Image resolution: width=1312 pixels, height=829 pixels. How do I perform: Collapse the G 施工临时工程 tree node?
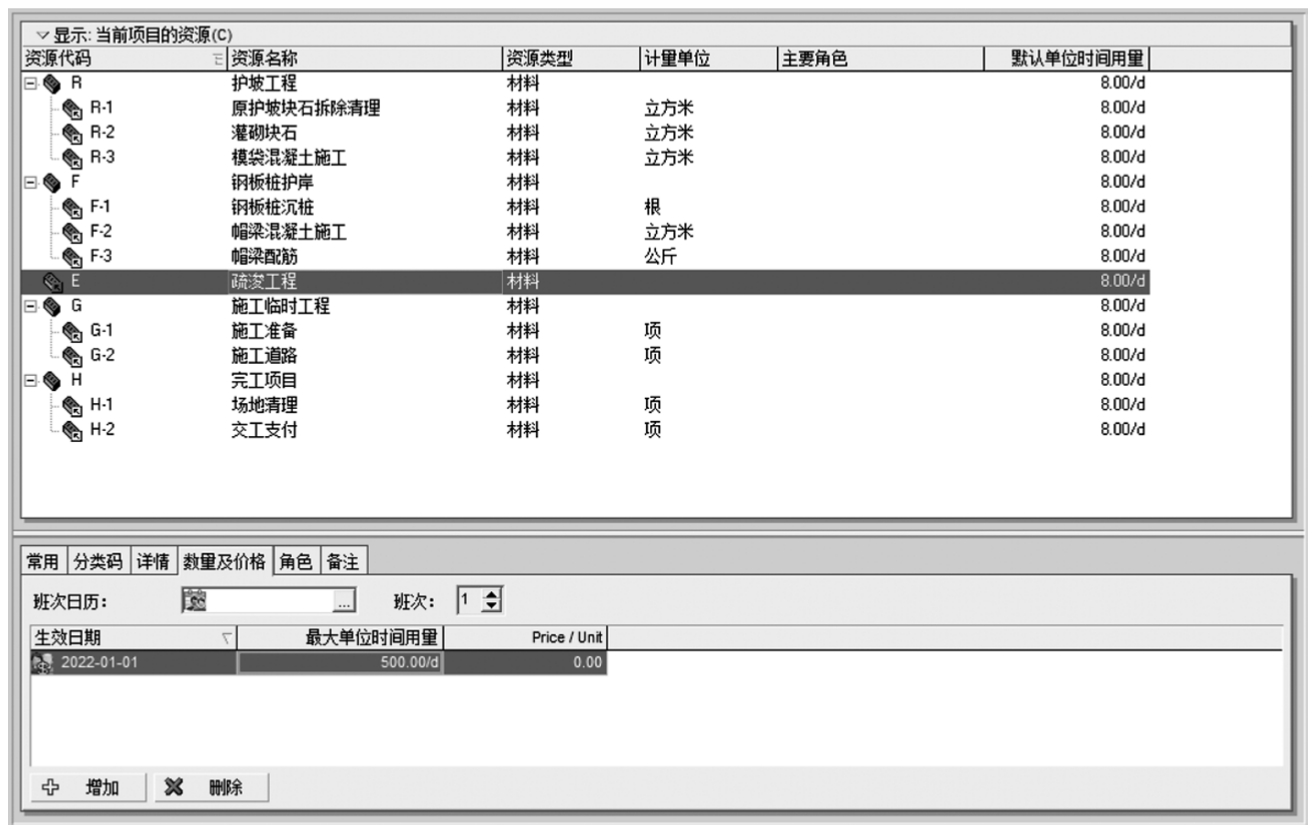tap(28, 307)
